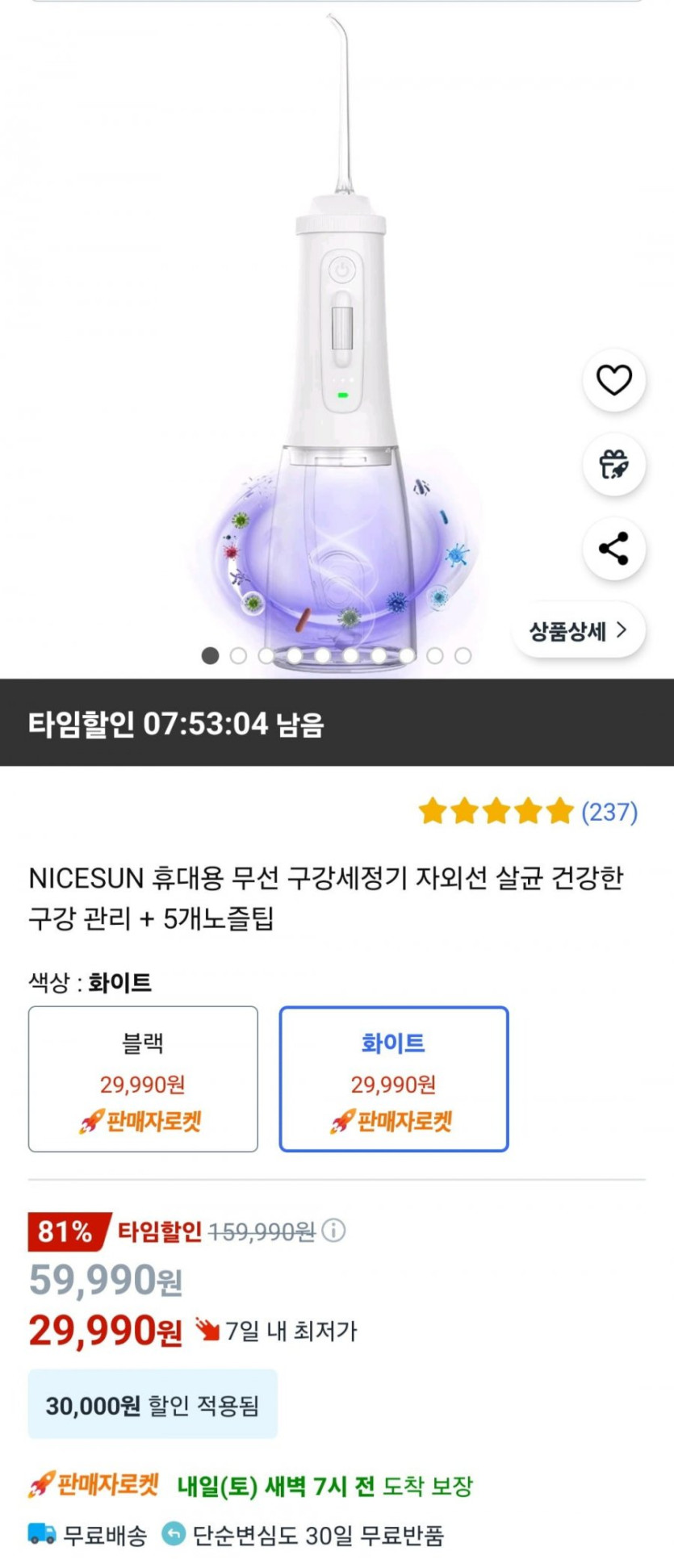This screenshot has height=1568, width=674.
Task: Tap the rocket icon beside 도착 보장
Action: point(40,1486)
